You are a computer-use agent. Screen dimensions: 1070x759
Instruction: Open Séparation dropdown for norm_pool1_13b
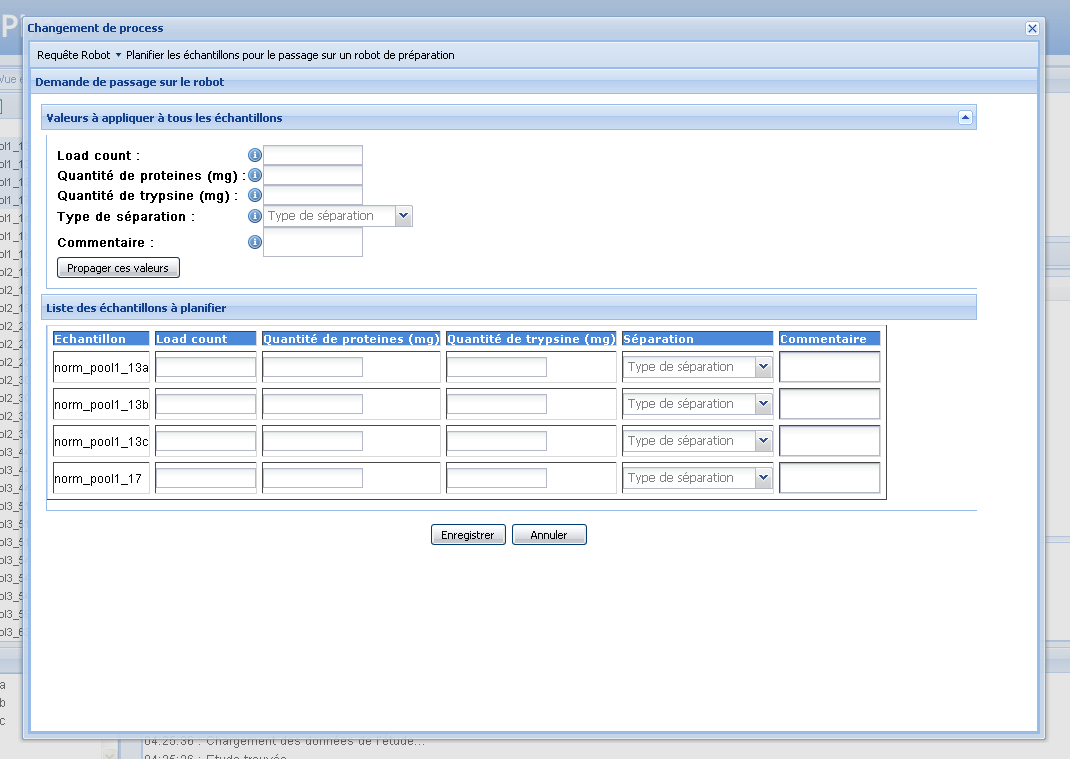[763, 404]
